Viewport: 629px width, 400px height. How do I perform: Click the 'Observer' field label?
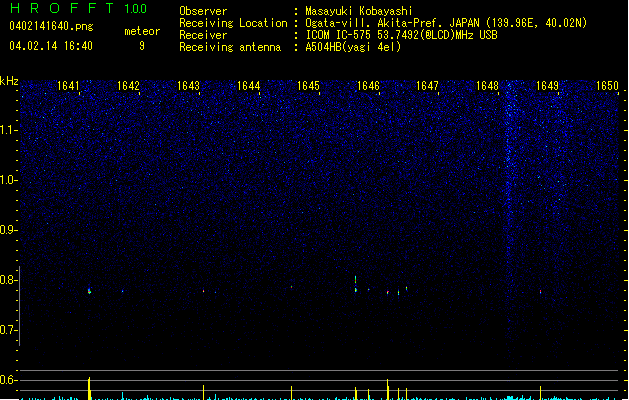point(203,11)
